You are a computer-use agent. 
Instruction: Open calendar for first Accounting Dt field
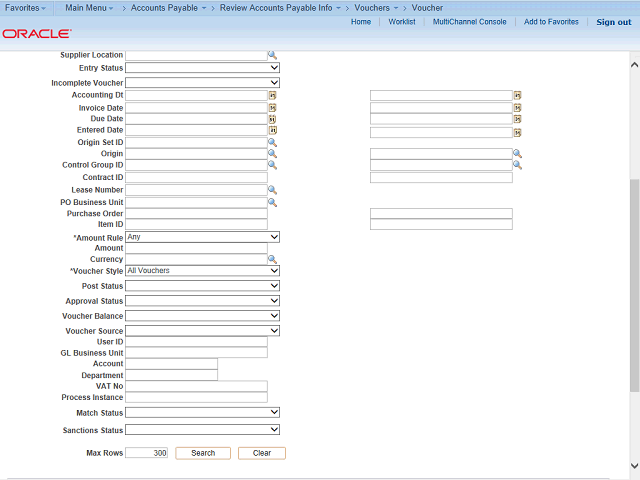[272, 95]
